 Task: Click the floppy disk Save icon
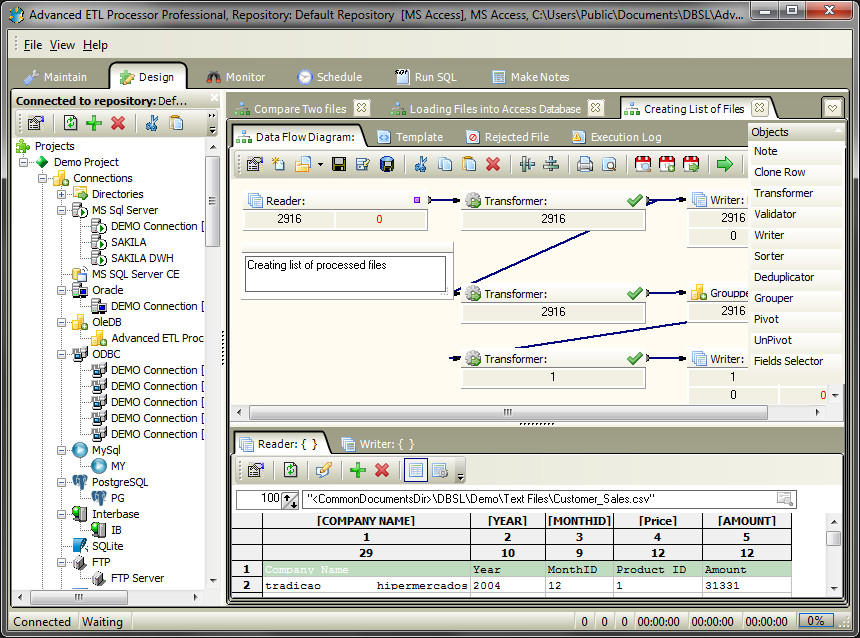click(339, 164)
